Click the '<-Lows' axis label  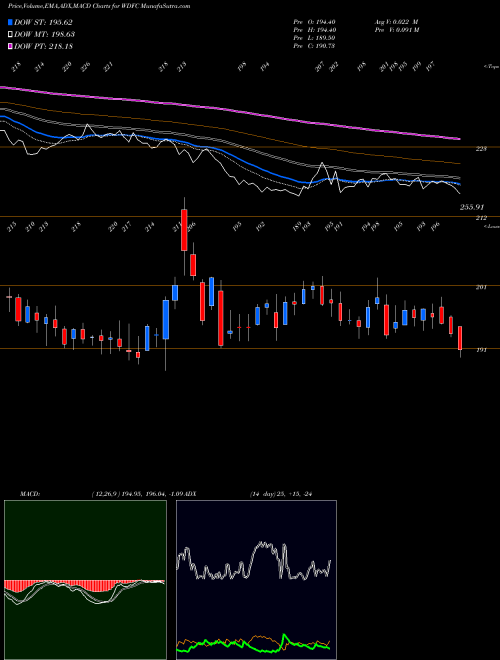click(x=491, y=226)
